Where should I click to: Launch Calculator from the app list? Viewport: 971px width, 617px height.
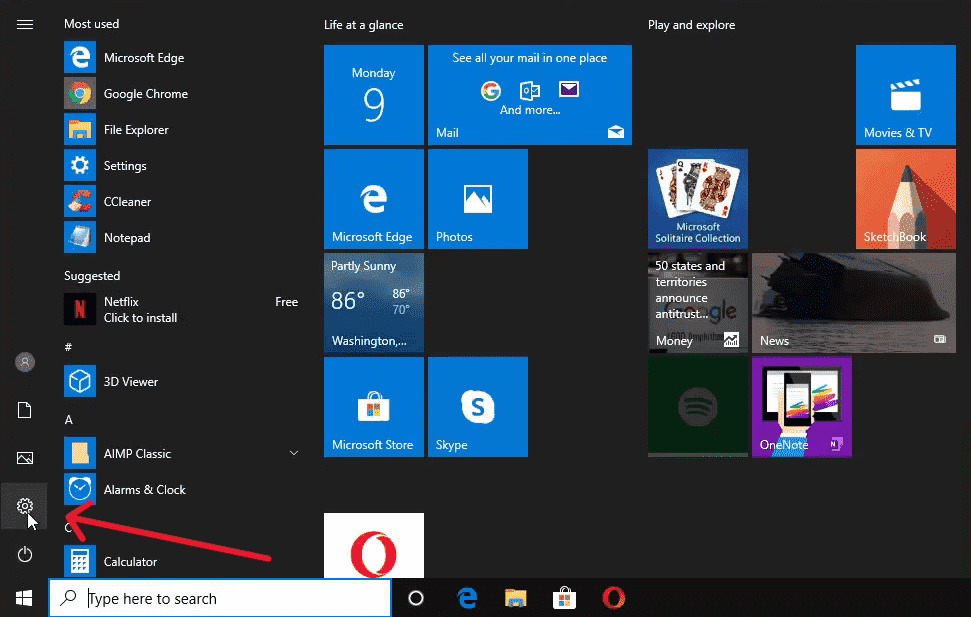132,561
